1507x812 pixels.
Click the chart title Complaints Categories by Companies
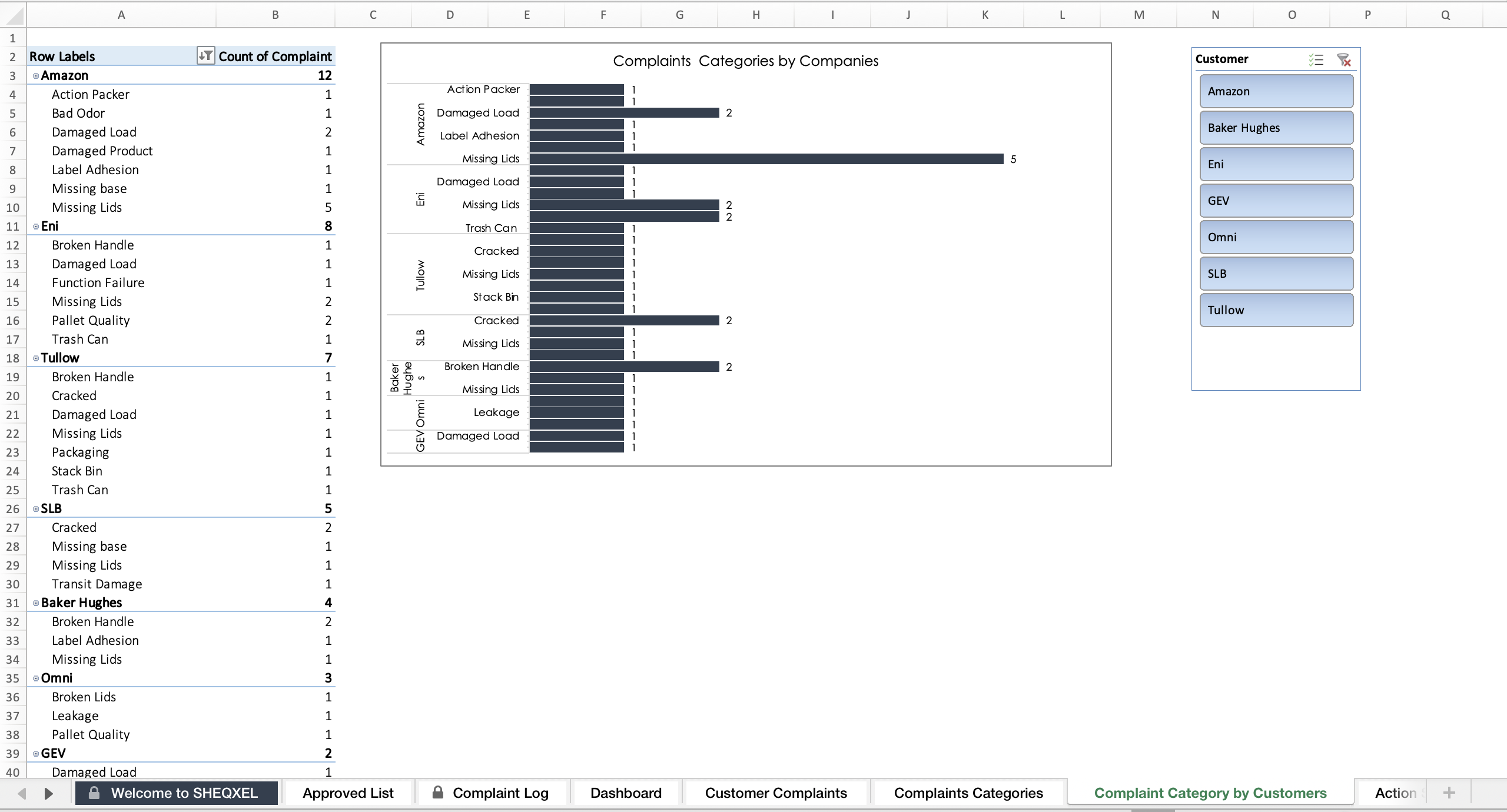745,61
